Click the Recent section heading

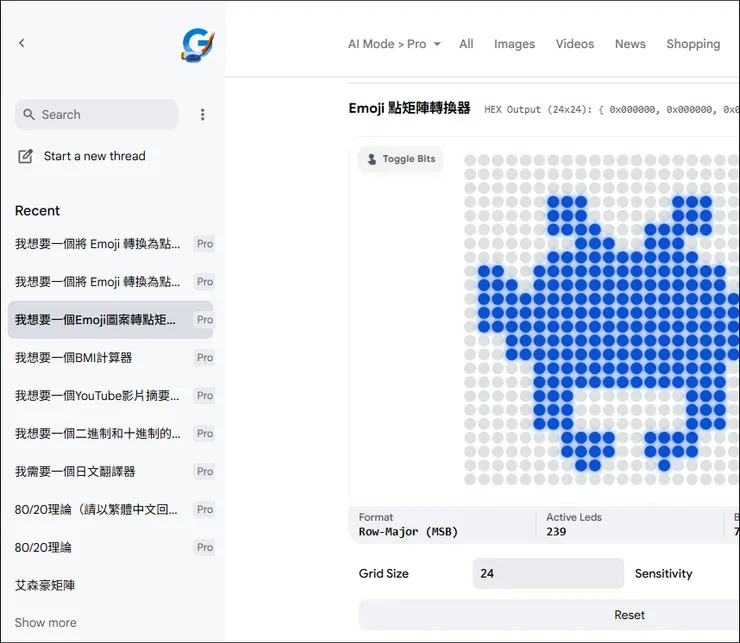click(x=37, y=211)
